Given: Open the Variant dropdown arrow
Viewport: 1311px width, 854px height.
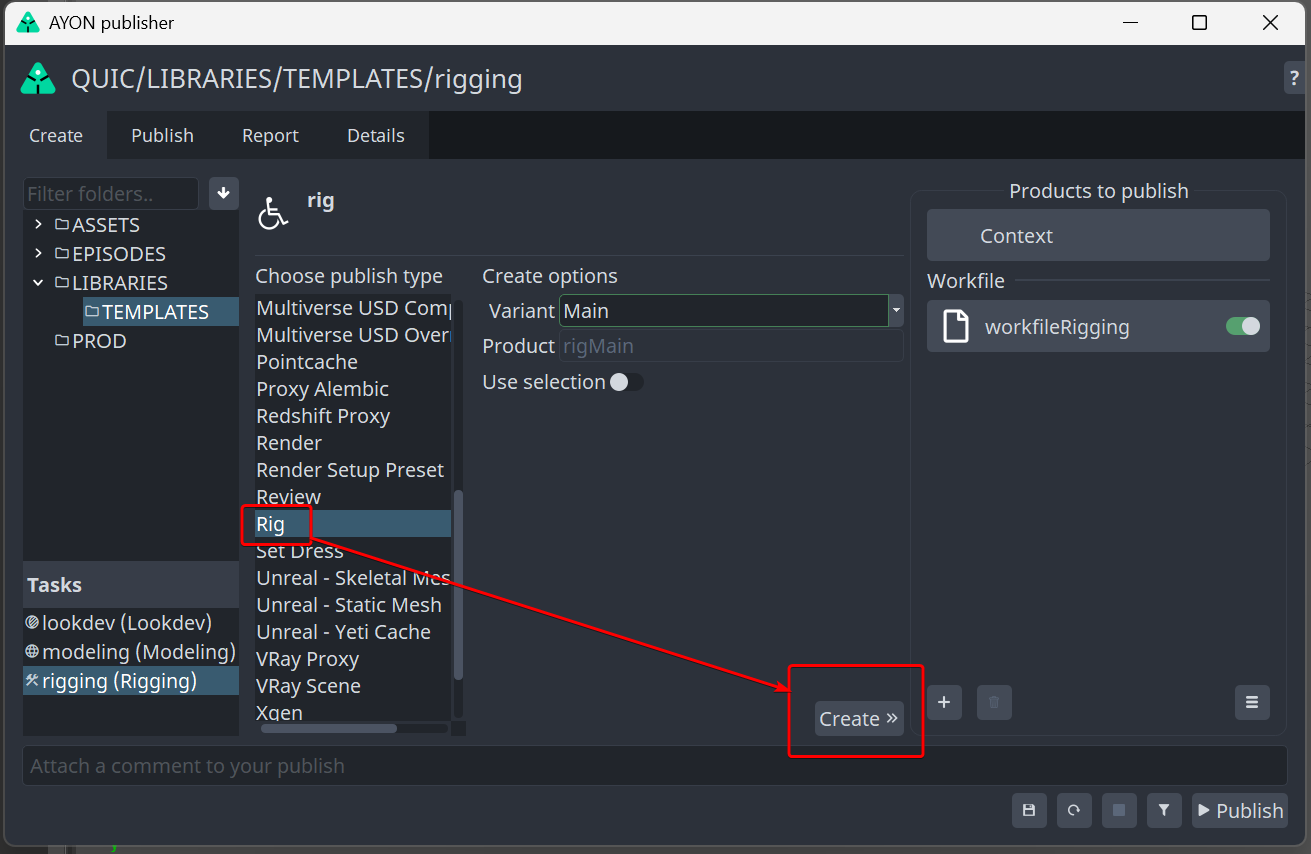Looking at the screenshot, I should coord(896,311).
